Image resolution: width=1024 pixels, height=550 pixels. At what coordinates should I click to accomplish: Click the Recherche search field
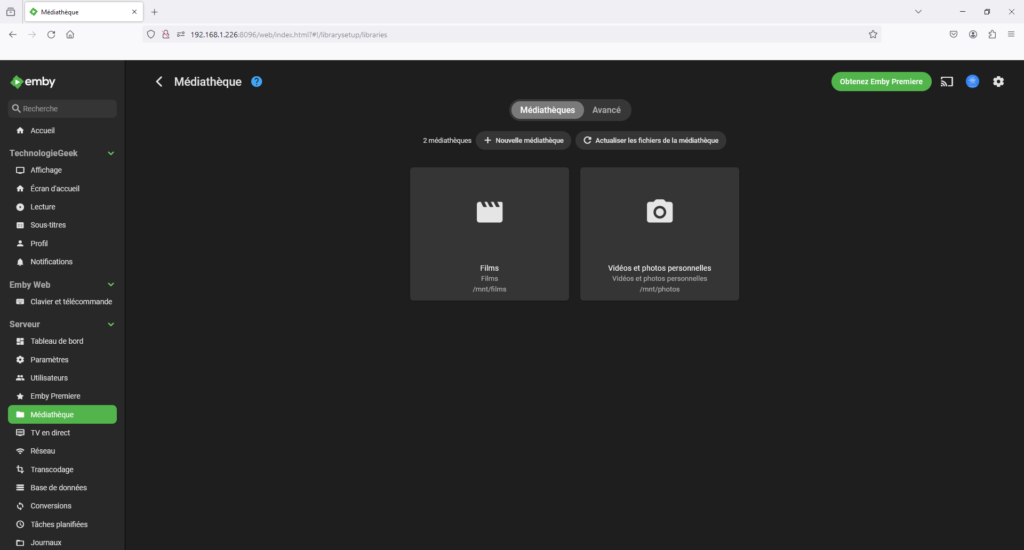click(x=65, y=109)
